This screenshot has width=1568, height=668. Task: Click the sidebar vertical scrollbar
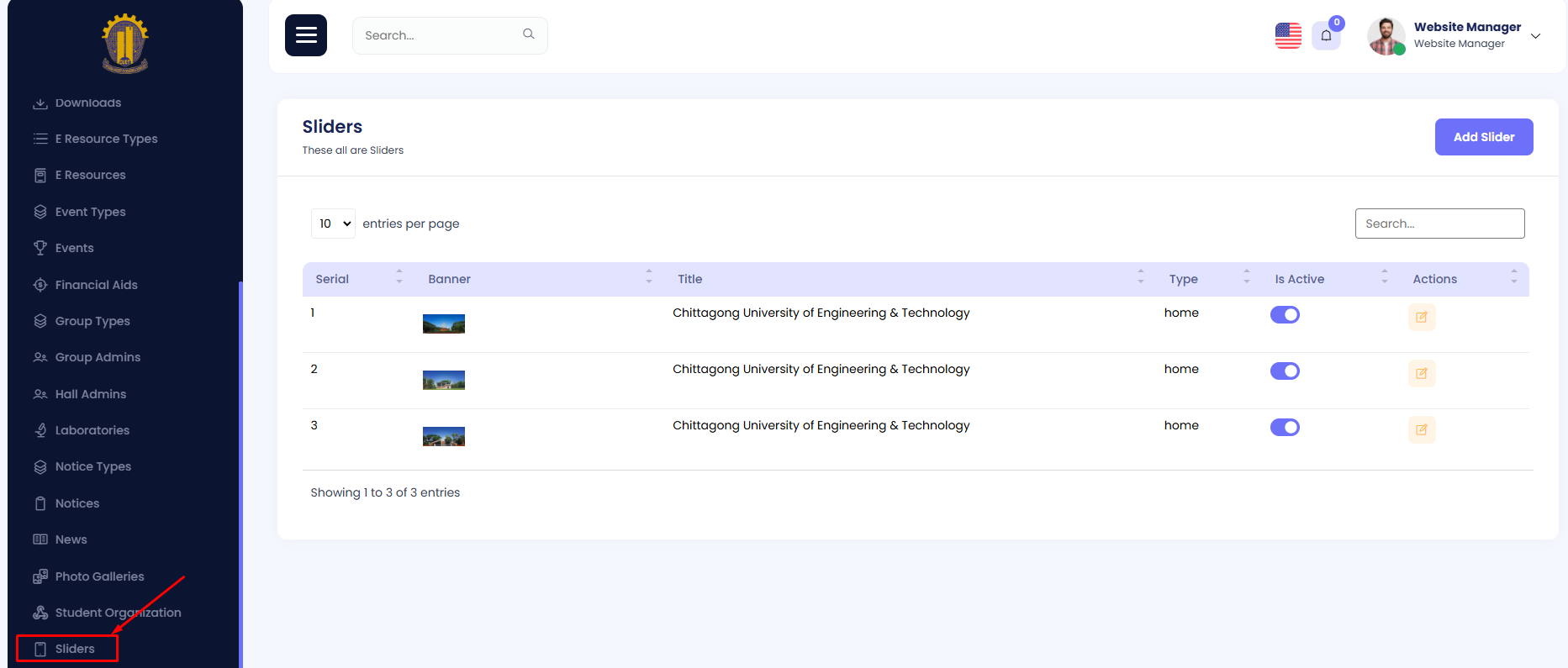tap(240, 471)
